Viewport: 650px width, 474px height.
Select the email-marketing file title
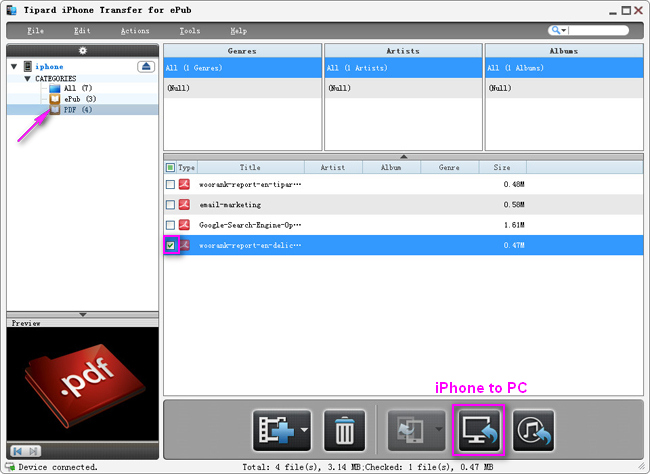pos(230,204)
